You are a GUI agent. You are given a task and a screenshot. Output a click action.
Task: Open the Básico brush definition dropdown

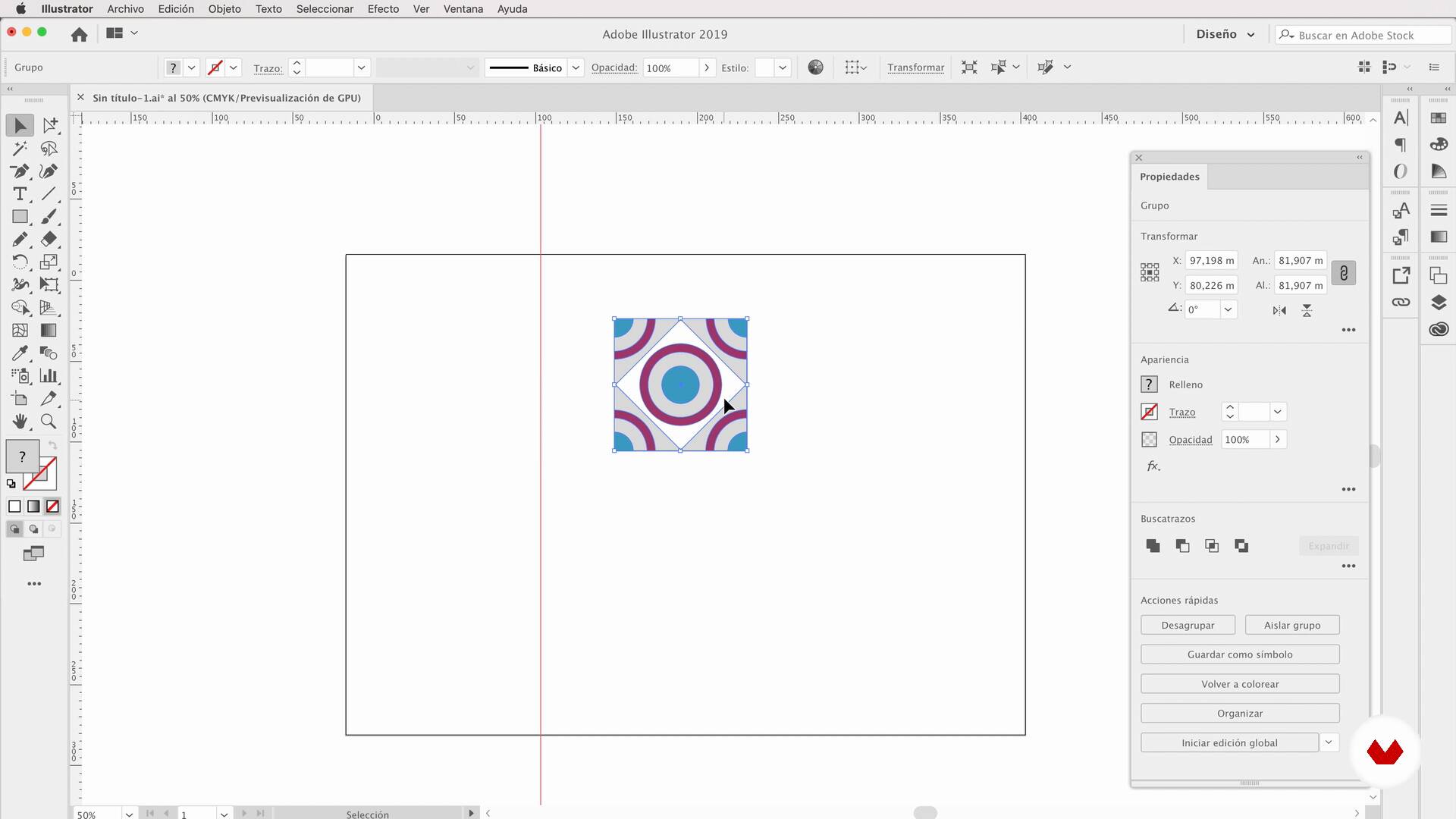[576, 67]
